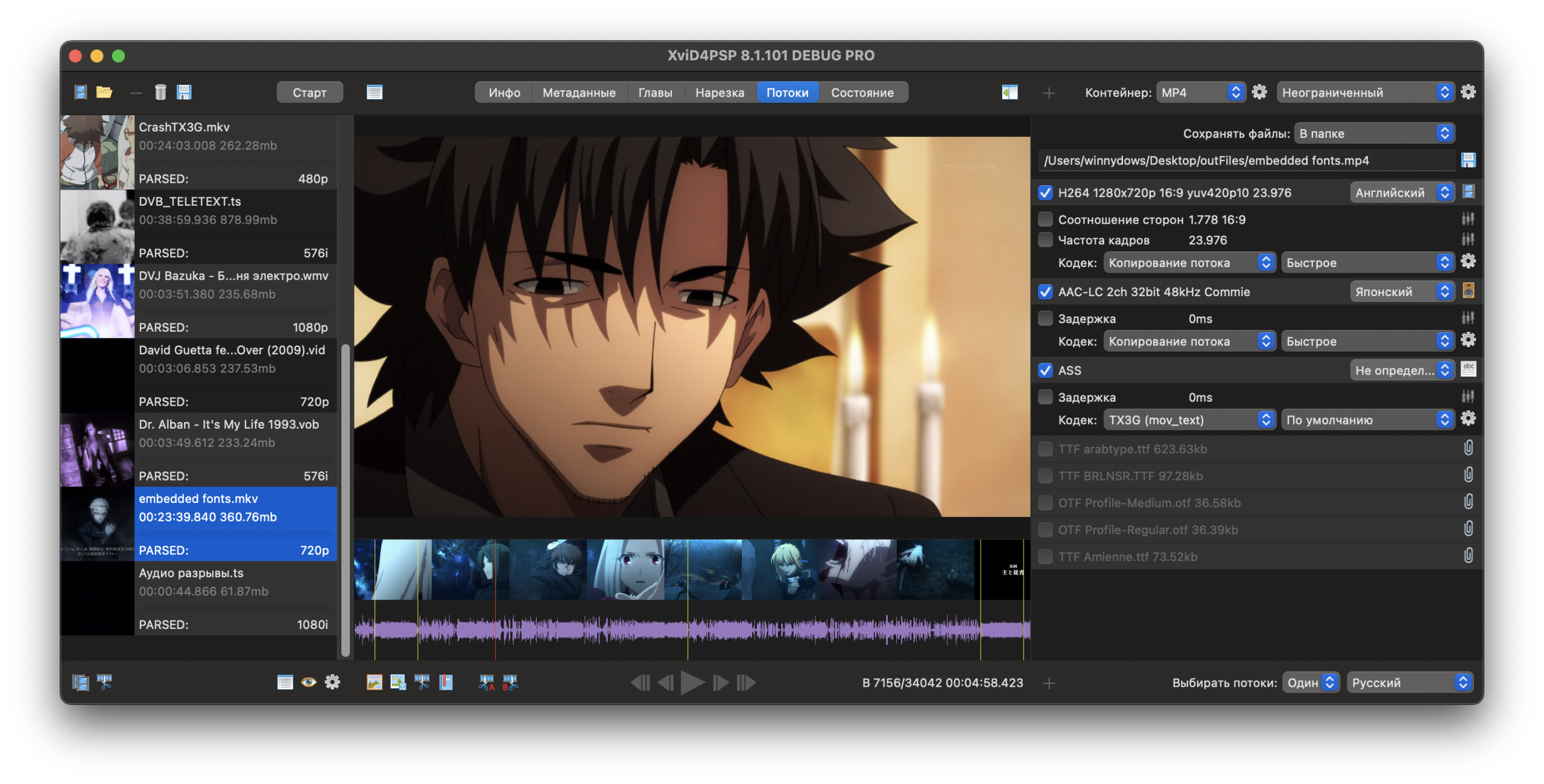Uncheck the H264 video stream checkbox
This screenshot has height=784, width=1544.
(1045, 193)
